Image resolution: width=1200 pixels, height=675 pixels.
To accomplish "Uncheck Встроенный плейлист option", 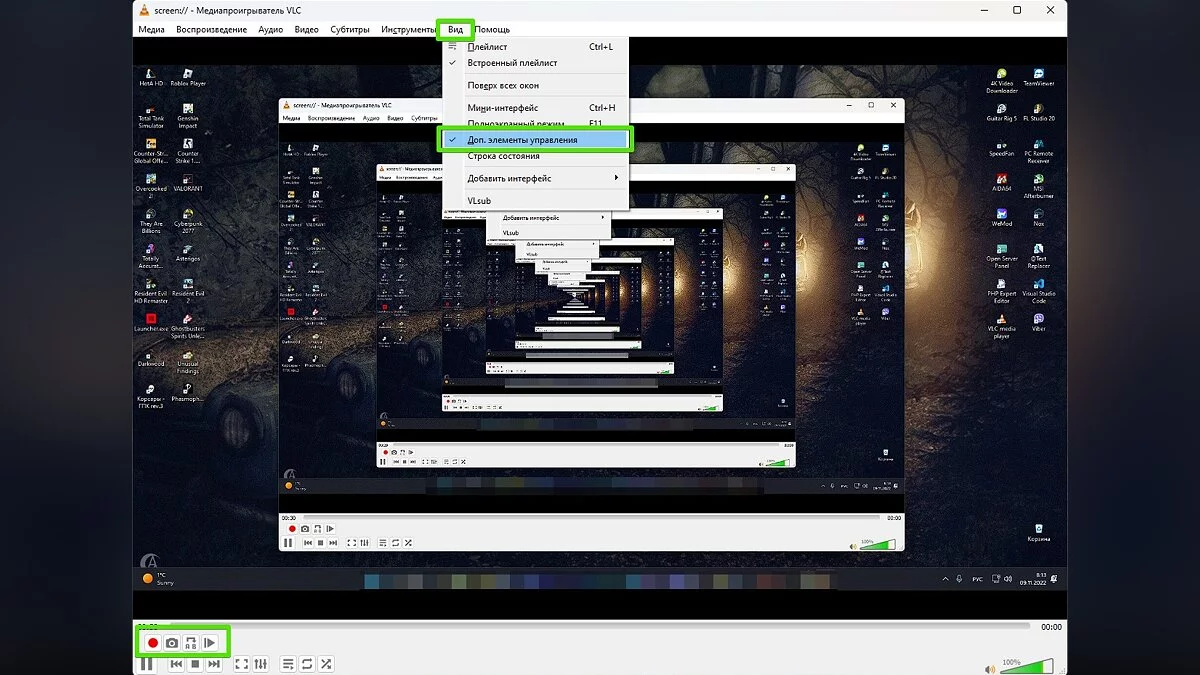I will tap(535, 63).
